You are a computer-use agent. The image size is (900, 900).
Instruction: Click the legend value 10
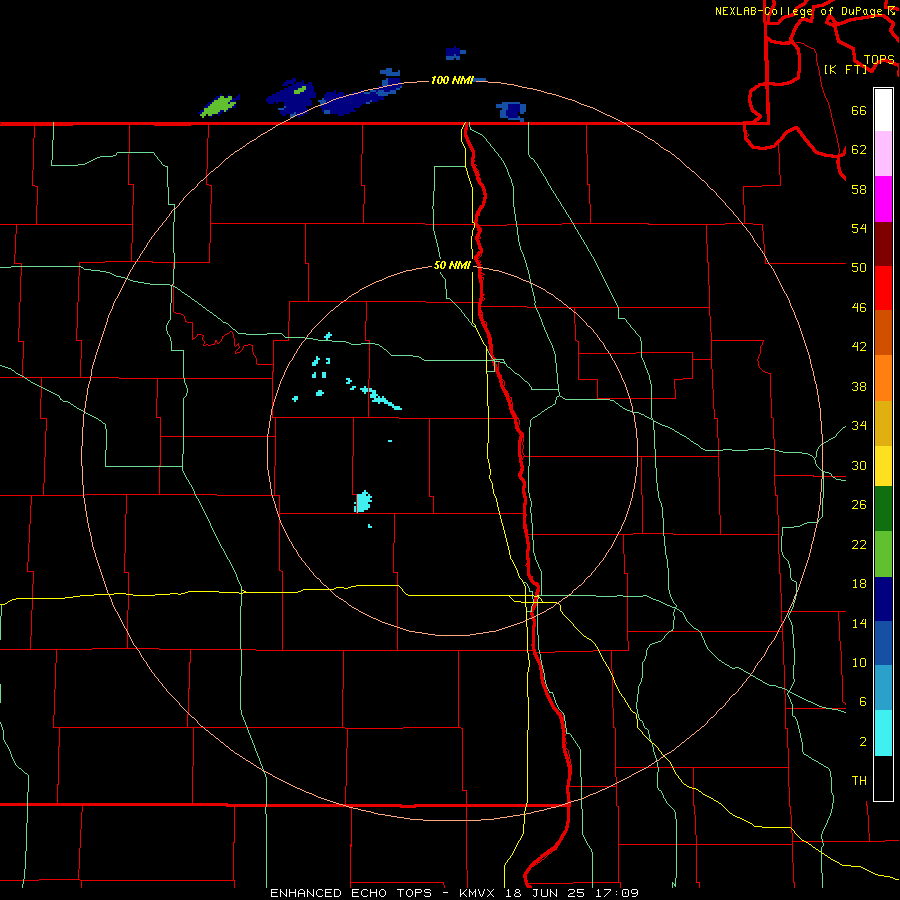[859, 662]
